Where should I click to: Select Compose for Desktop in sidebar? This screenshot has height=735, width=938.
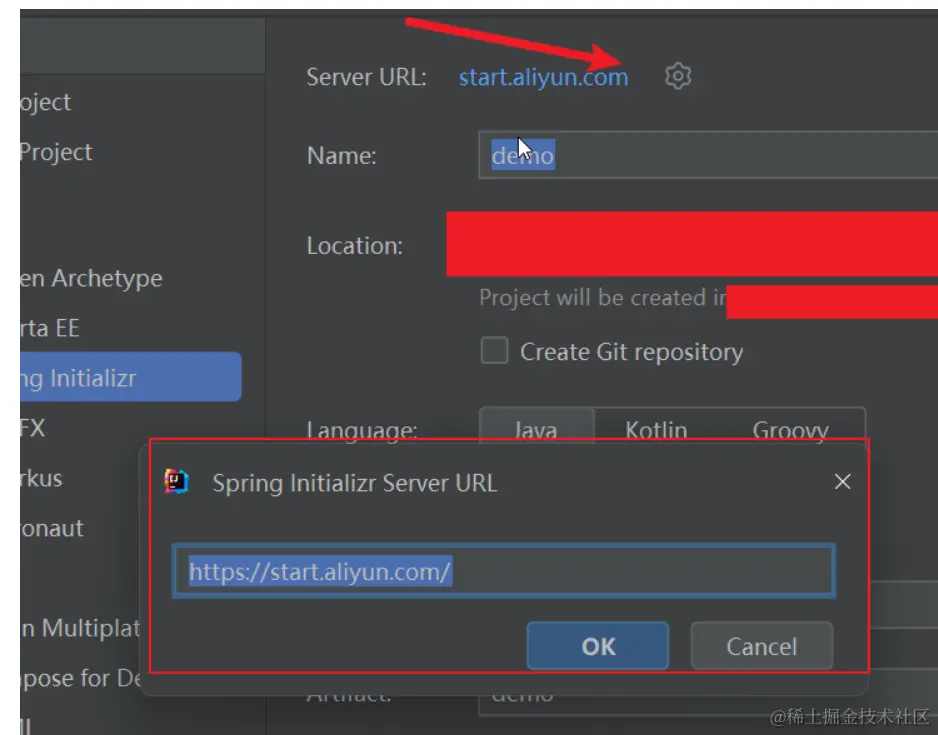[x=81, y=678]
